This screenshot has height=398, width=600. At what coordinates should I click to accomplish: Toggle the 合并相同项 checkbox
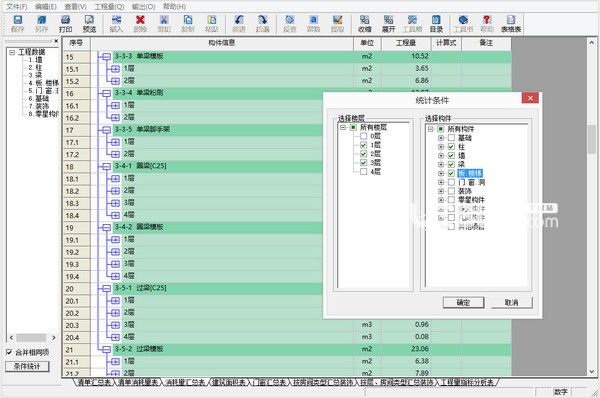pos(9,352)
